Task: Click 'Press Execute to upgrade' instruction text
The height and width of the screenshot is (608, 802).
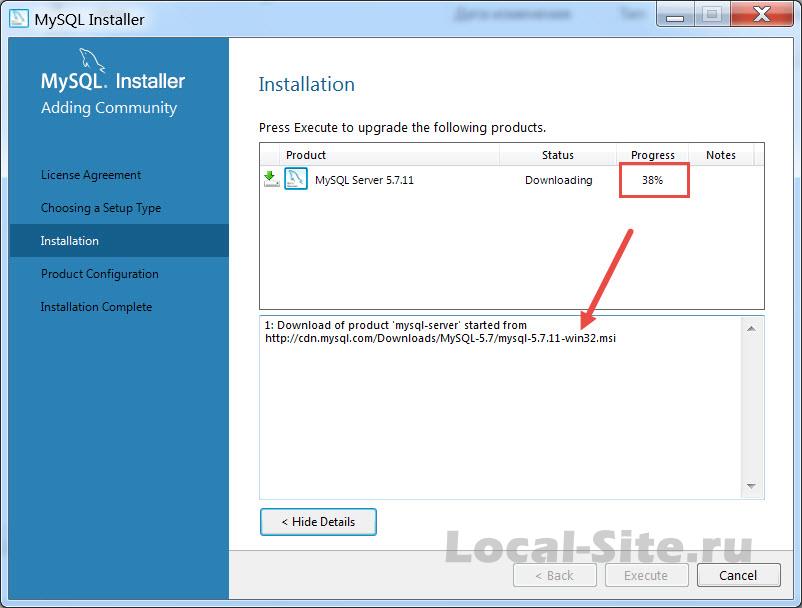Action: click(402, 127)
